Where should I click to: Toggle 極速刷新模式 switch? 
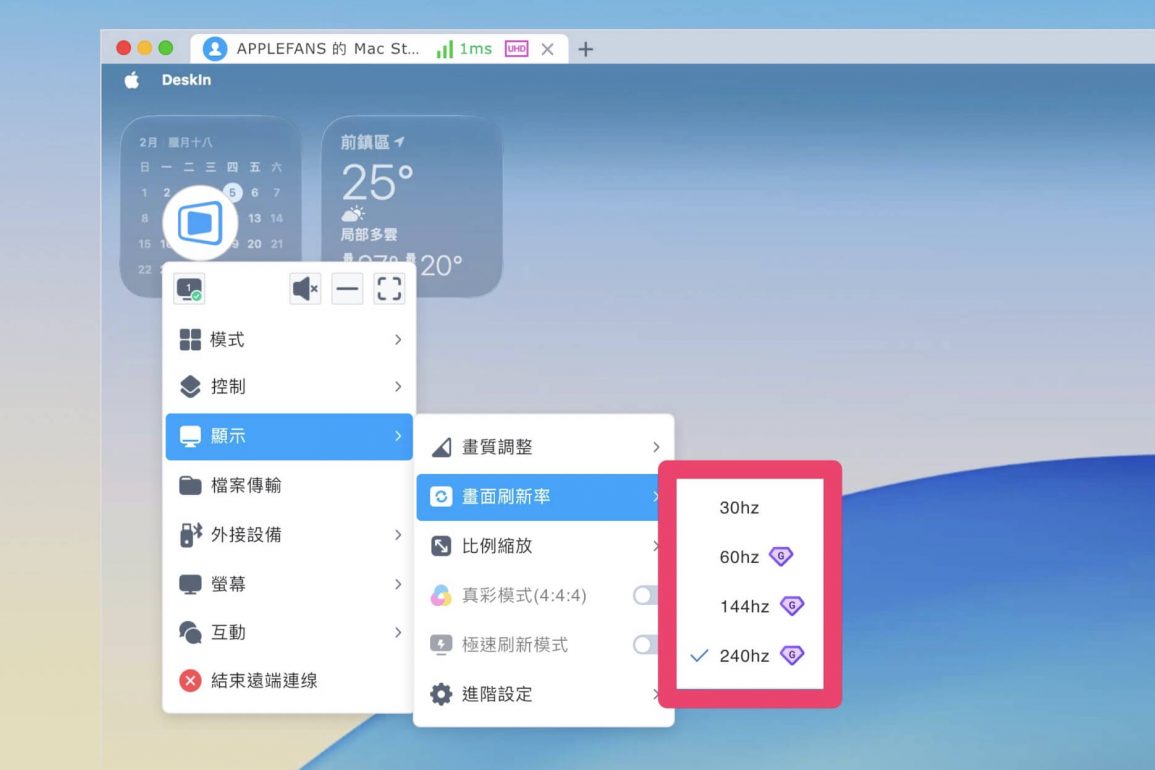coord(645,645)
